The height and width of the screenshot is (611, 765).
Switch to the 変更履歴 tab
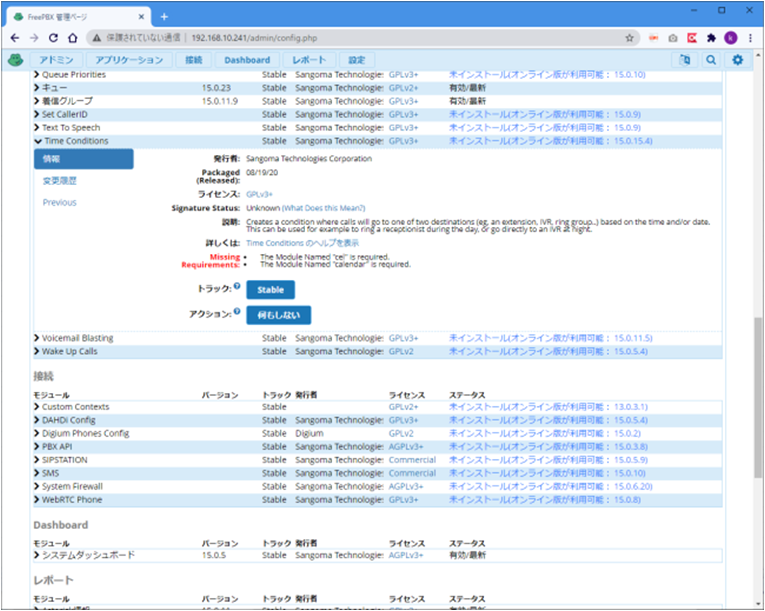click(x=60, y=181)
